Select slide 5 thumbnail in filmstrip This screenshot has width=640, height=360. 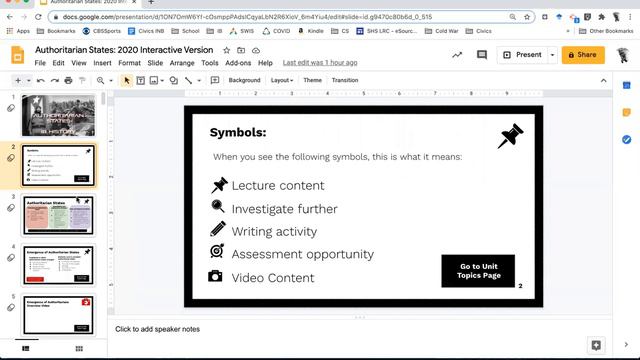click(58, 315)
